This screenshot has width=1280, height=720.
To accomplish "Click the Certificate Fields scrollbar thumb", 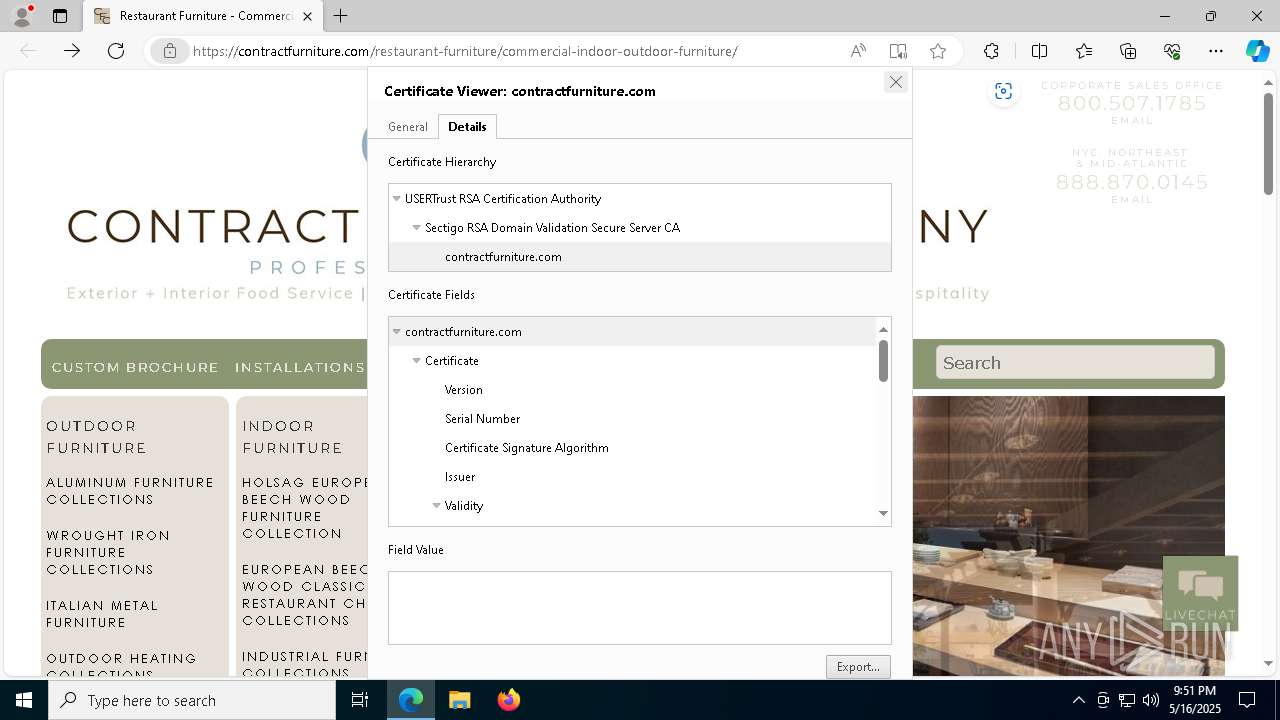I will point(883,361).
